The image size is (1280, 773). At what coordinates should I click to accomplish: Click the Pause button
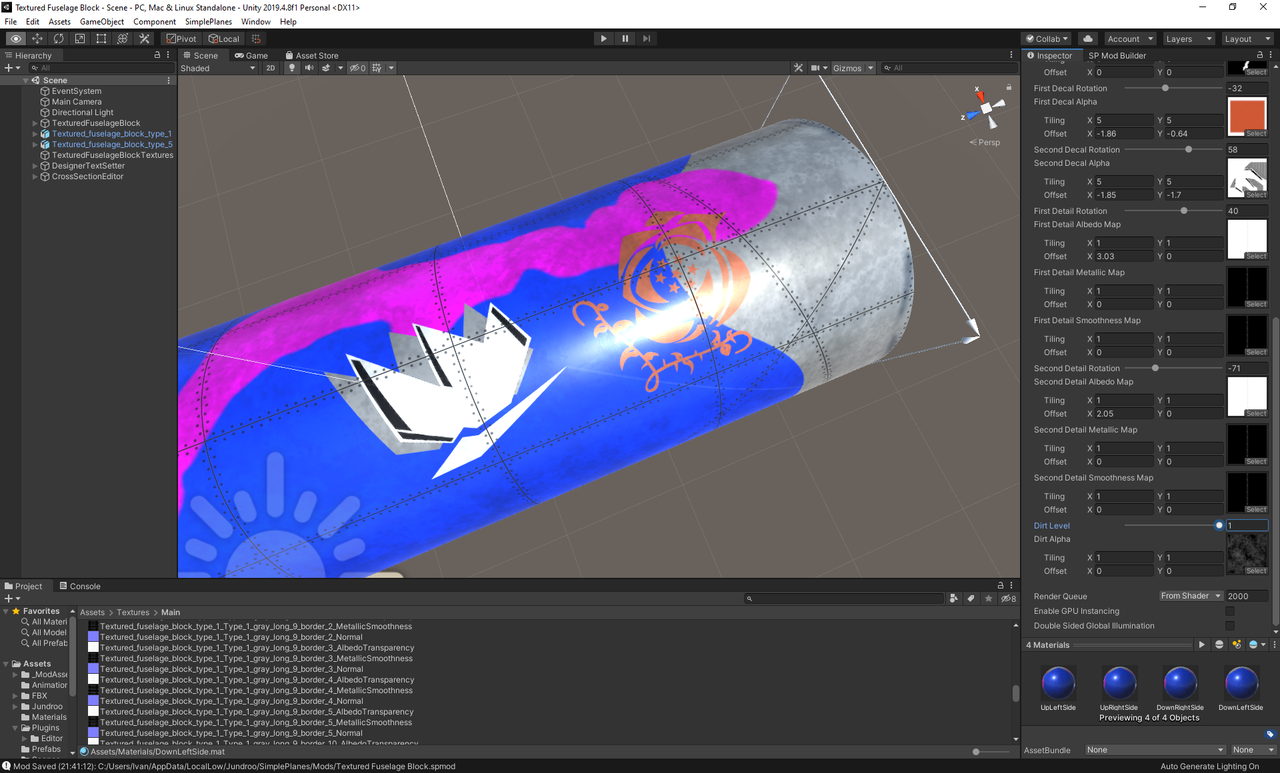point(625,39)
